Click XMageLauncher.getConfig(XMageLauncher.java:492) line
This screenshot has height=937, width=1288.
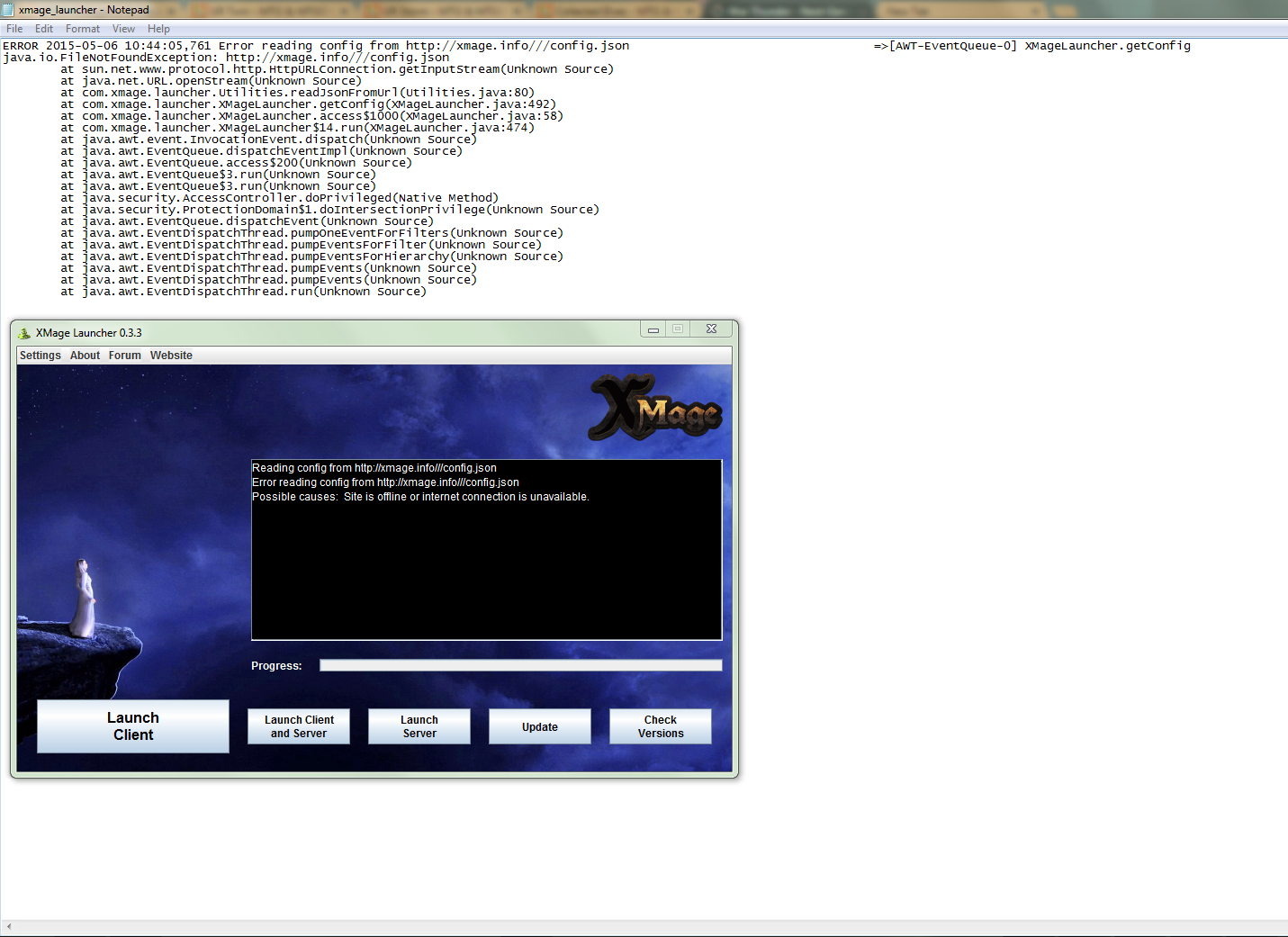pyautogui.click(x=308, y=104)
